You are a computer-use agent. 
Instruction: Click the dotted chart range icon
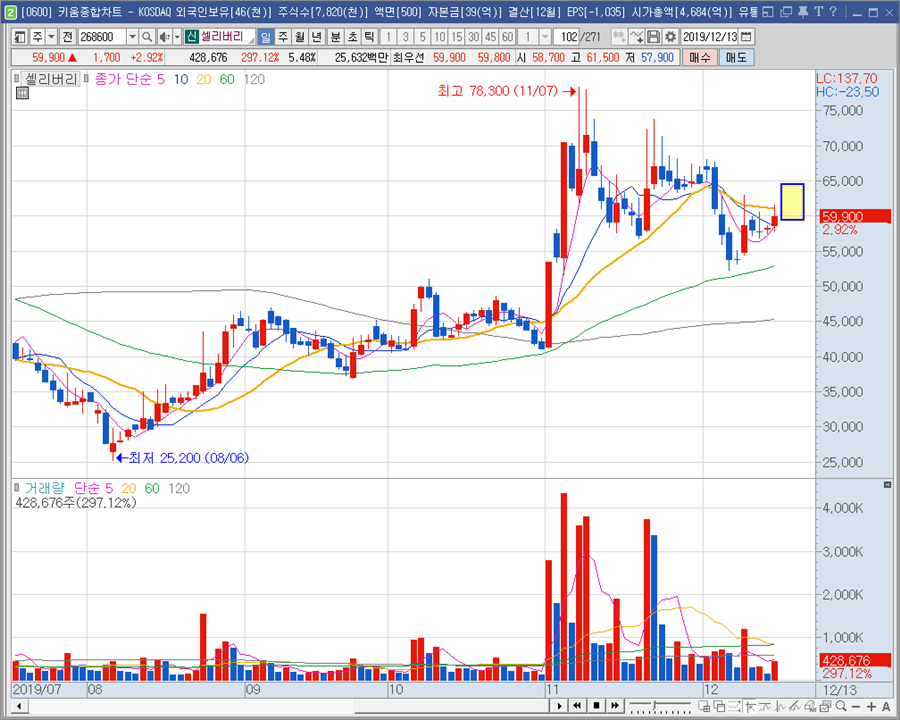coord(734,706)
